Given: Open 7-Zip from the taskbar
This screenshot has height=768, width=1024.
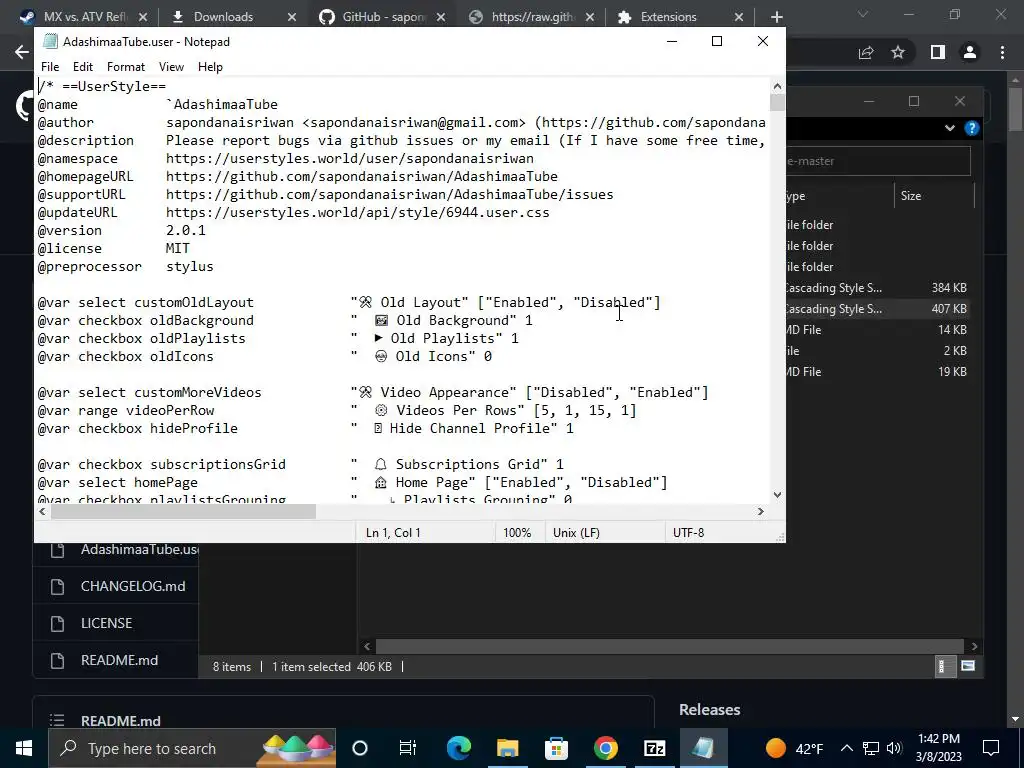Looking at the screenshot, I should [654, 748].
